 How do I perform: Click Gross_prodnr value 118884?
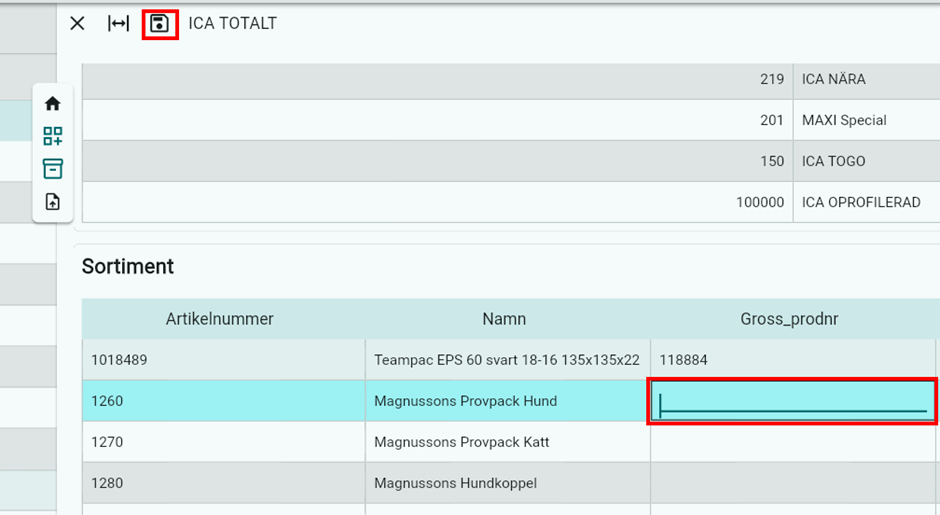click(683, 360)
